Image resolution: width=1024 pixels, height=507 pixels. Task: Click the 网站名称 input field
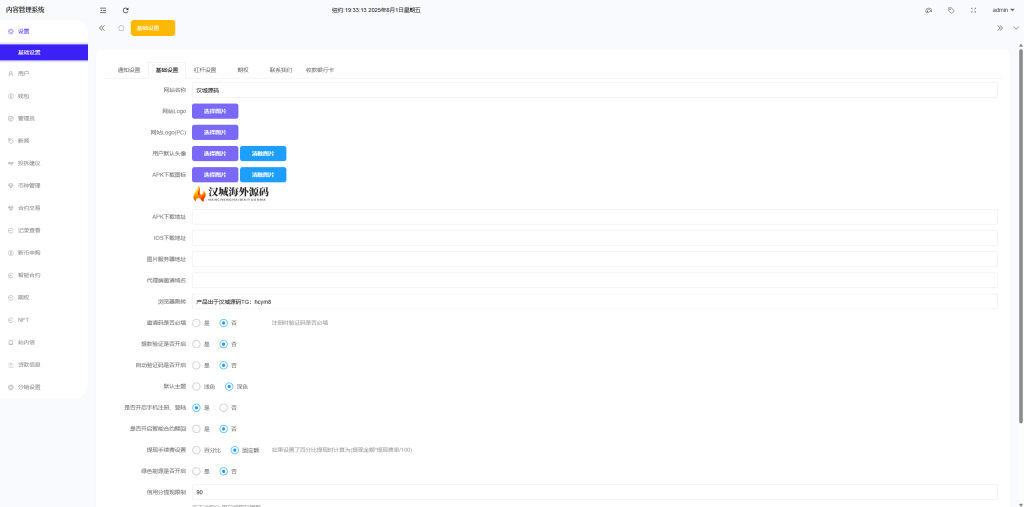pyautogui.click(x=594, y=90)
